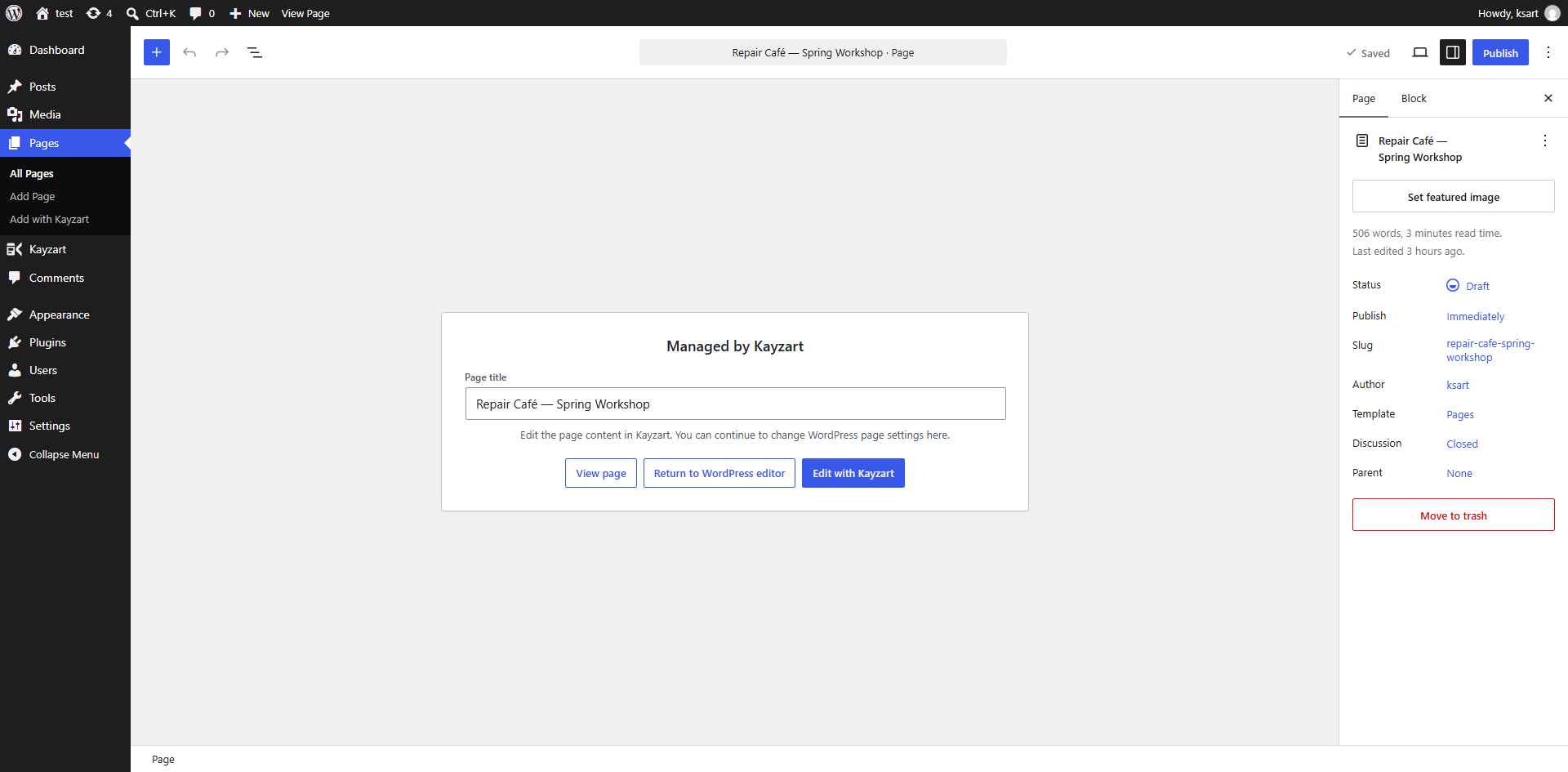Open the Dashboard menu

pos(65,50)
